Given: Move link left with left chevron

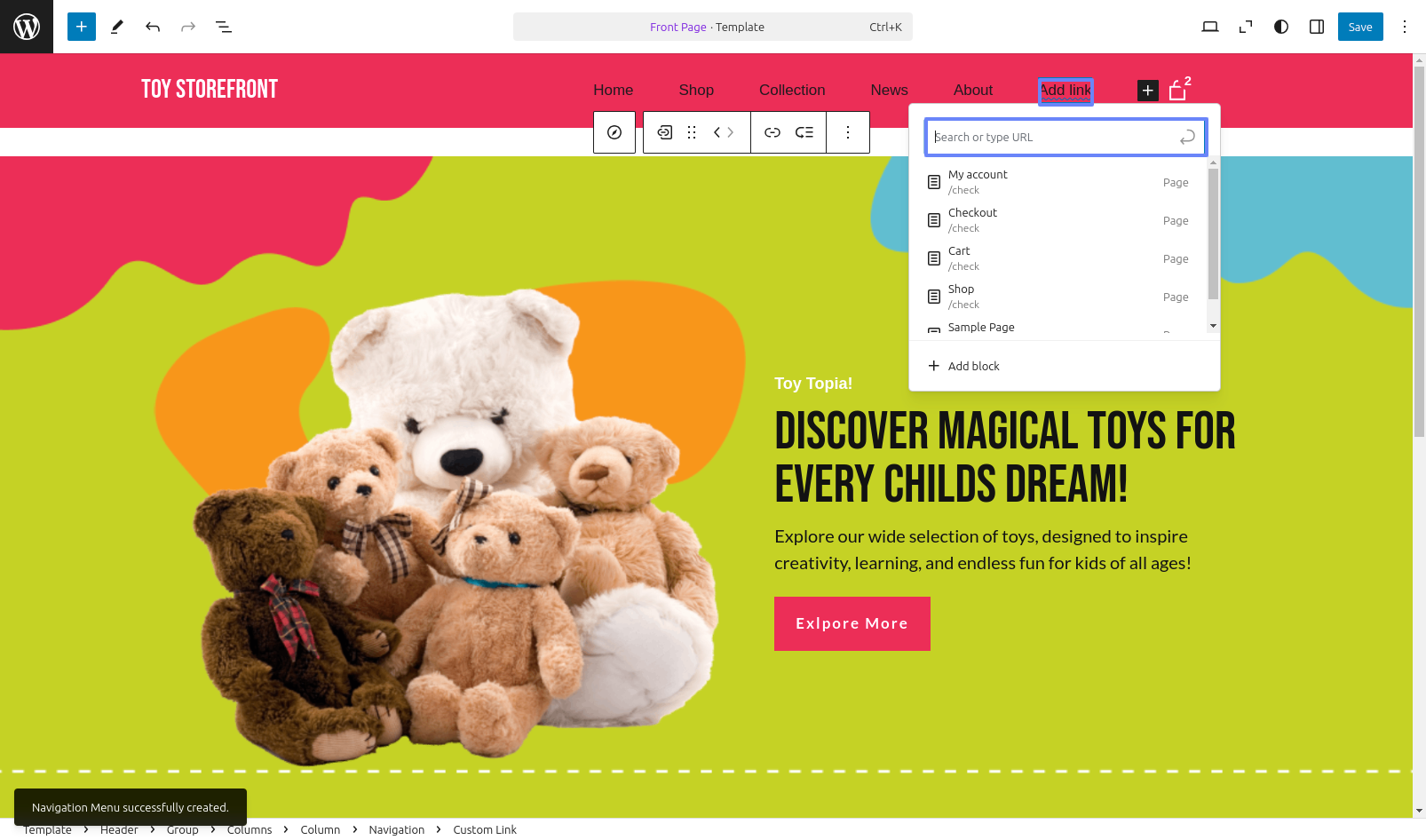Looking at the screenshot, I should pyautogui.click(x=717, y=132).
